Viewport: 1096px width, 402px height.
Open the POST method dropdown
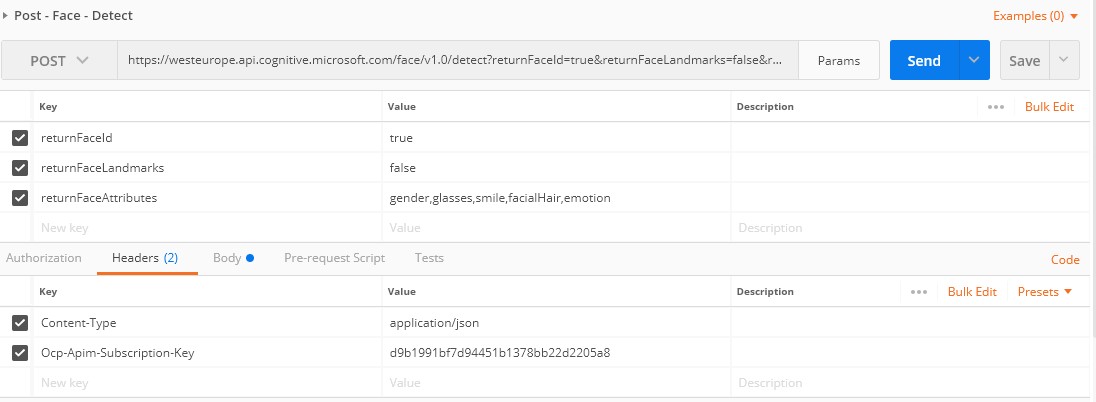pyautogui.click(x=60, y=60)
